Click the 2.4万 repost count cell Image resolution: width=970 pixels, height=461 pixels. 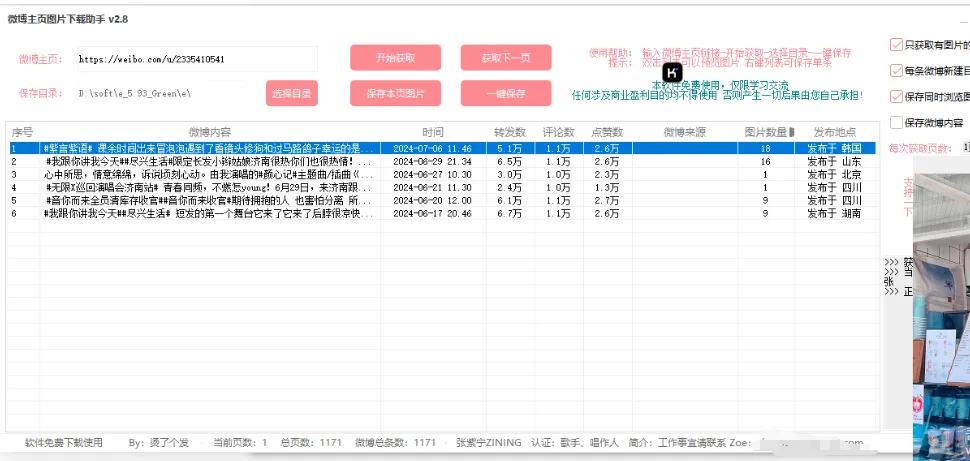point(510,187)
